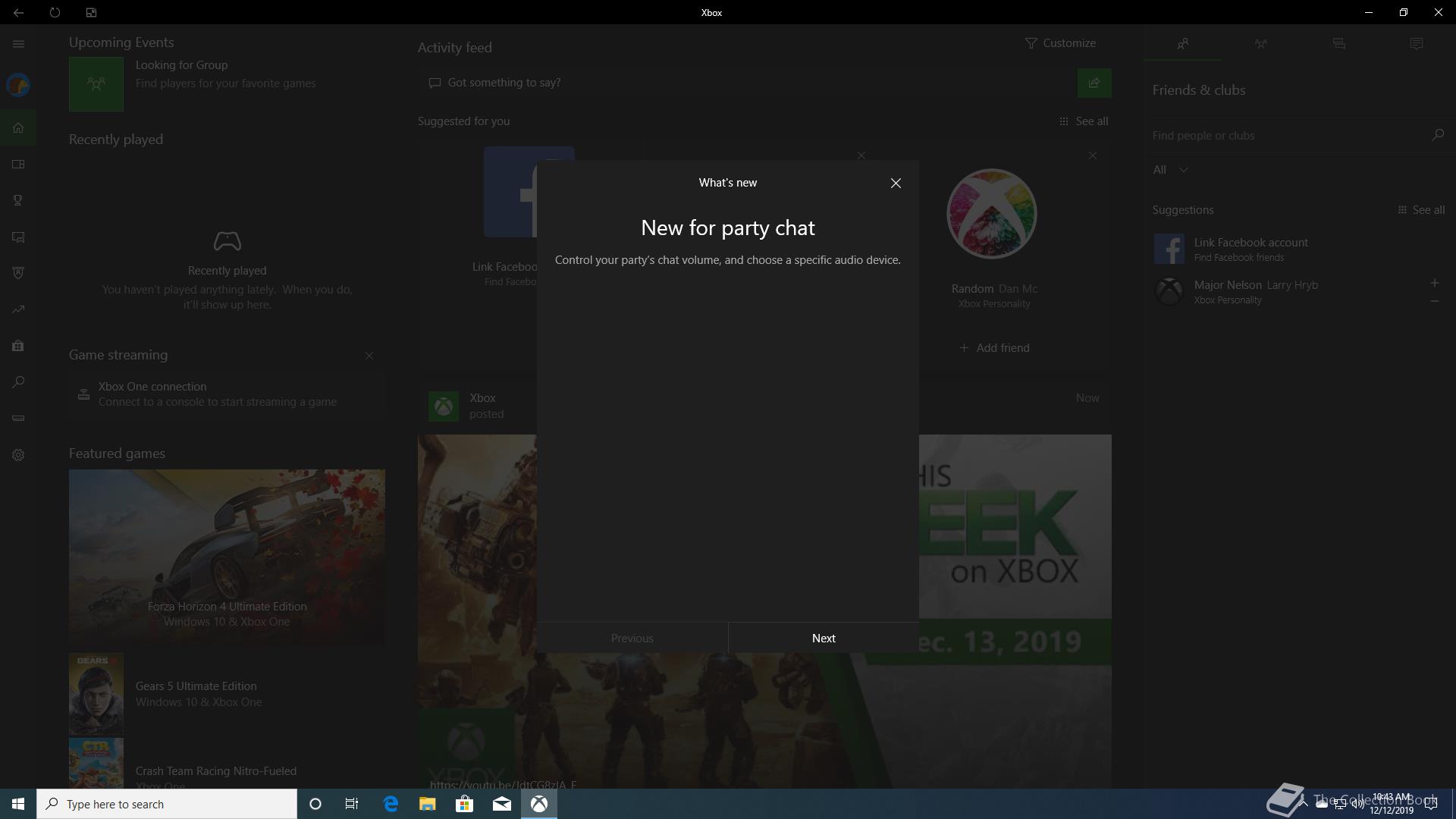
Task: Expand the All friends filter dropdown
Action: [1170, 170]
